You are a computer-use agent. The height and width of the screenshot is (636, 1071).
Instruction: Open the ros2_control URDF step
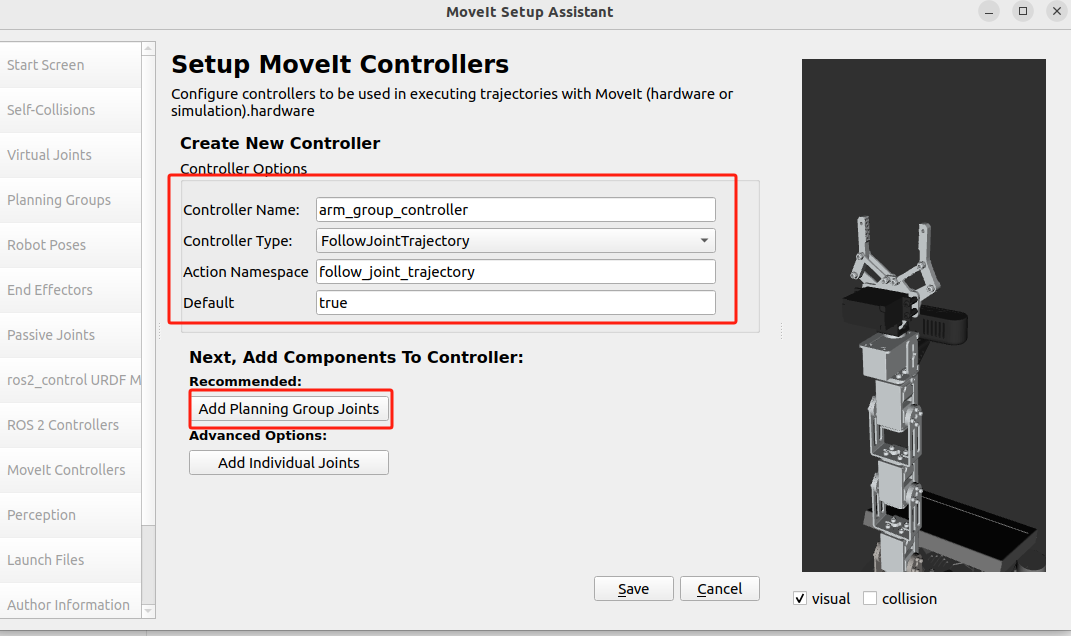pyautogui.click(x=70, y=381)
